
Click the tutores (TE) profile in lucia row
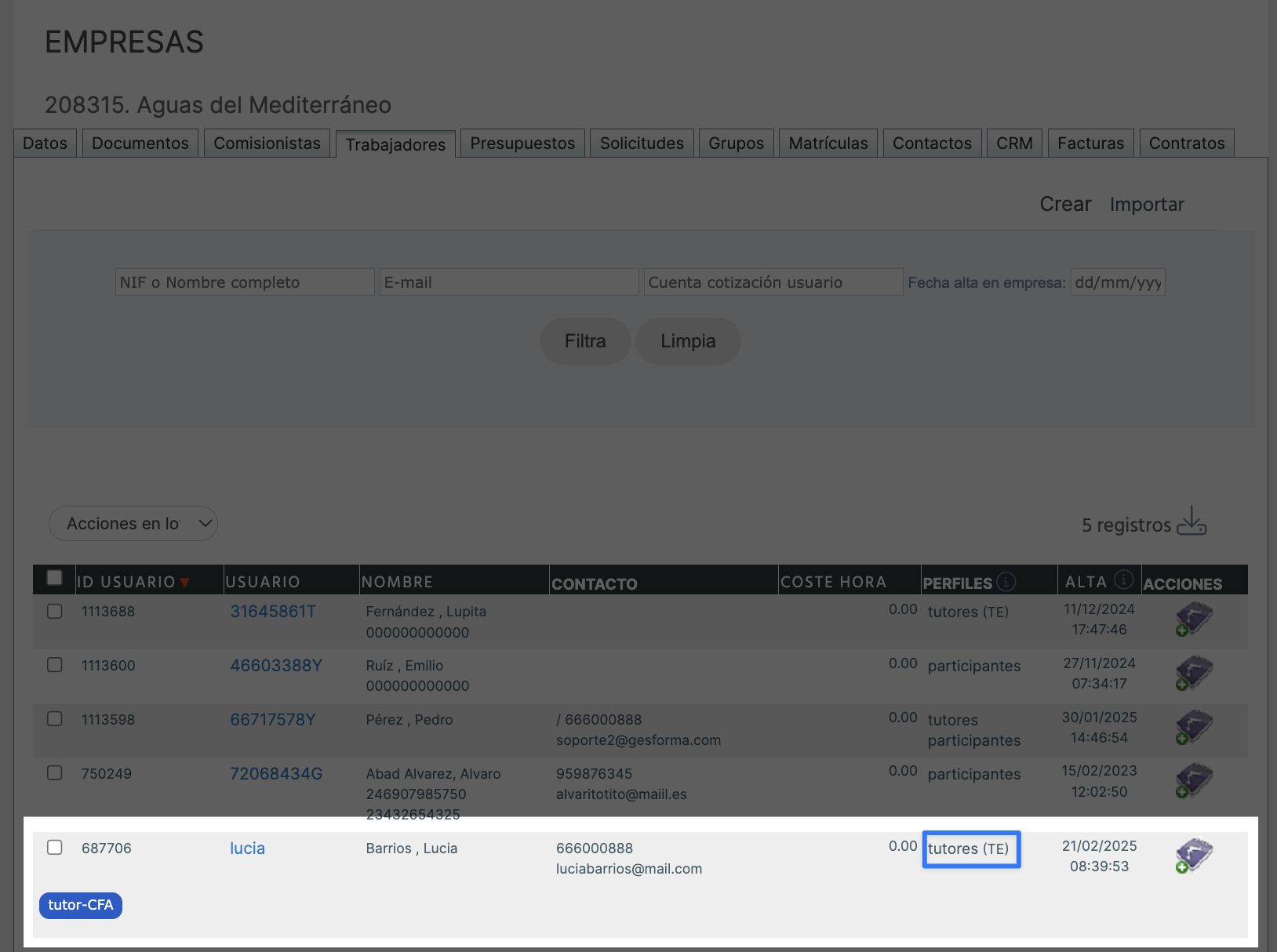(x=969, y=848)
